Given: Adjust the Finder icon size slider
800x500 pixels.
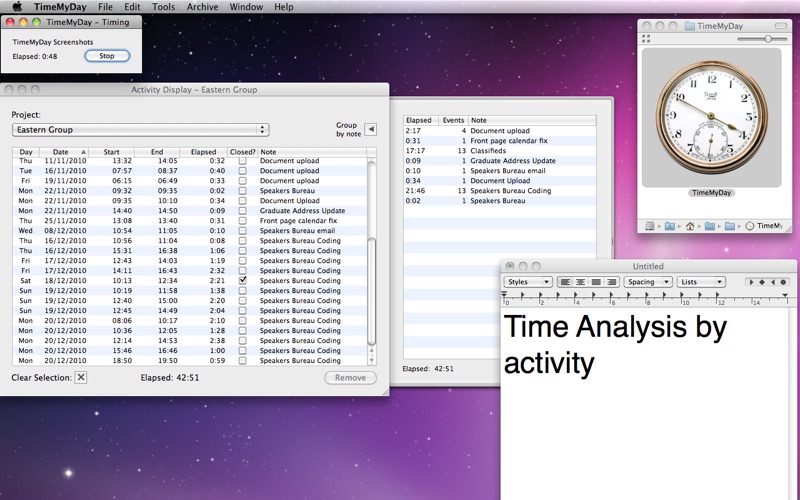Looking at the screenshot, I should pyautogui.click(x=768, y=39).
